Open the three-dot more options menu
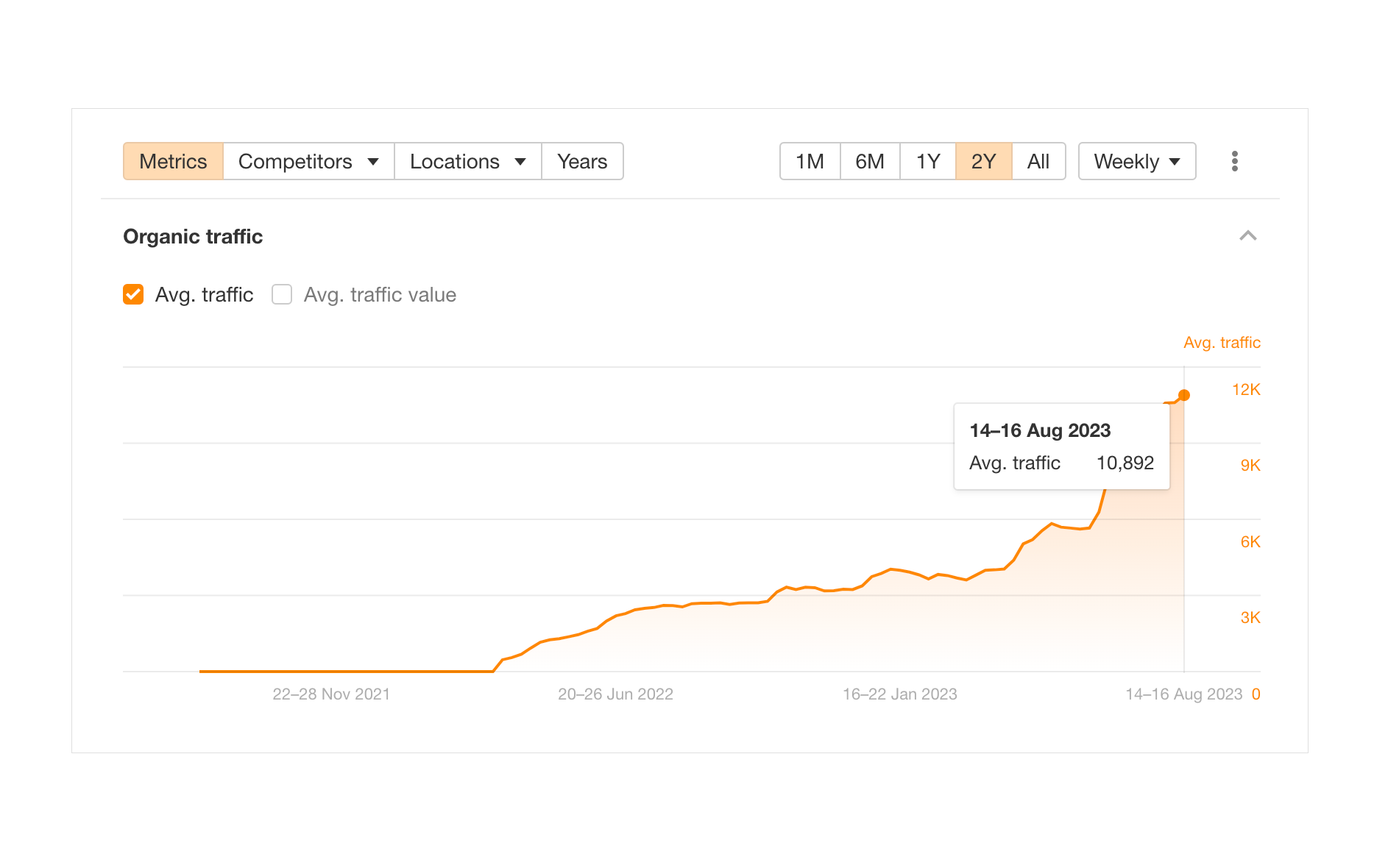 tap(1234, 161)
